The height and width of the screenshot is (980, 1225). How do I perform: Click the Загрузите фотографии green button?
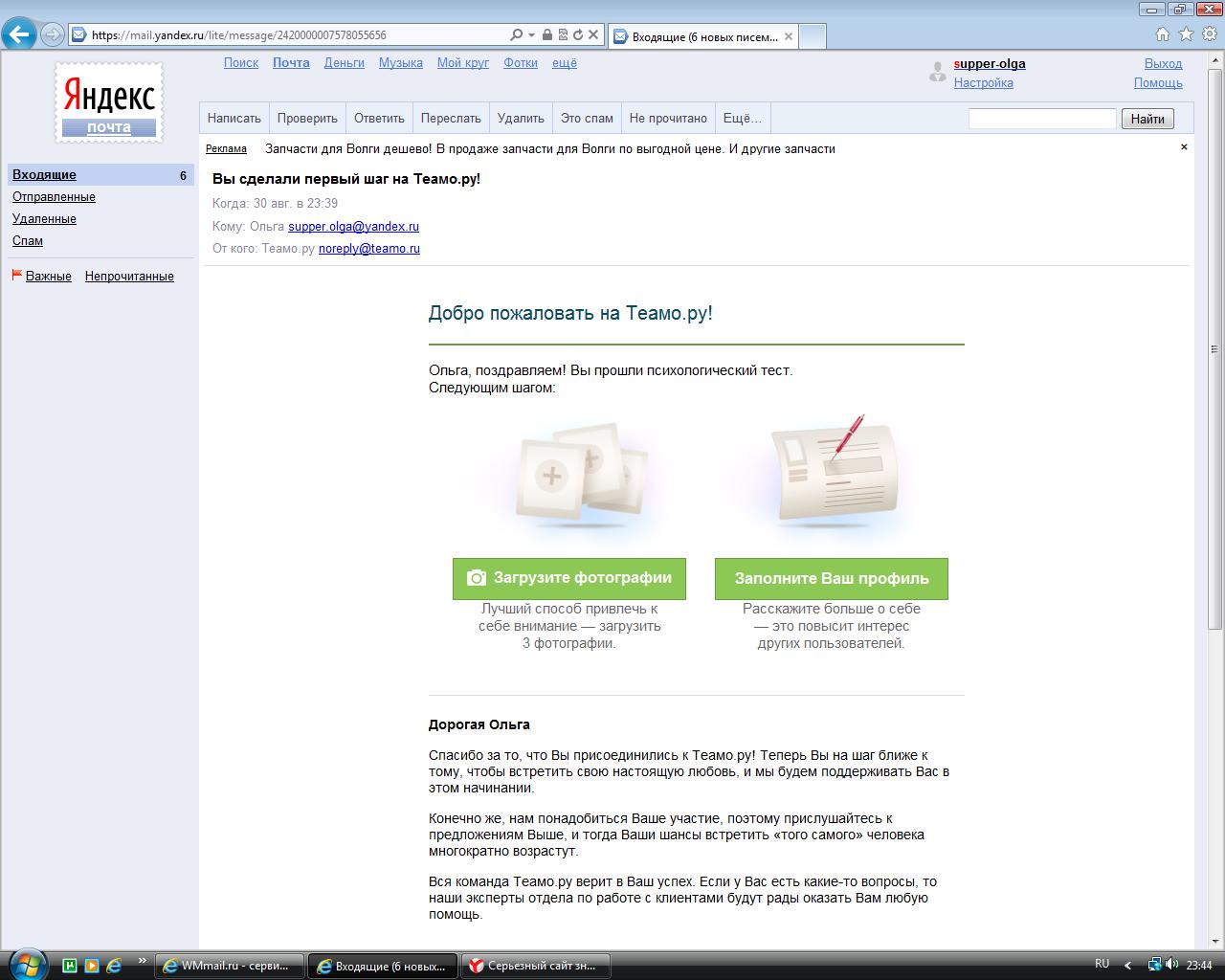click(569, 579)
